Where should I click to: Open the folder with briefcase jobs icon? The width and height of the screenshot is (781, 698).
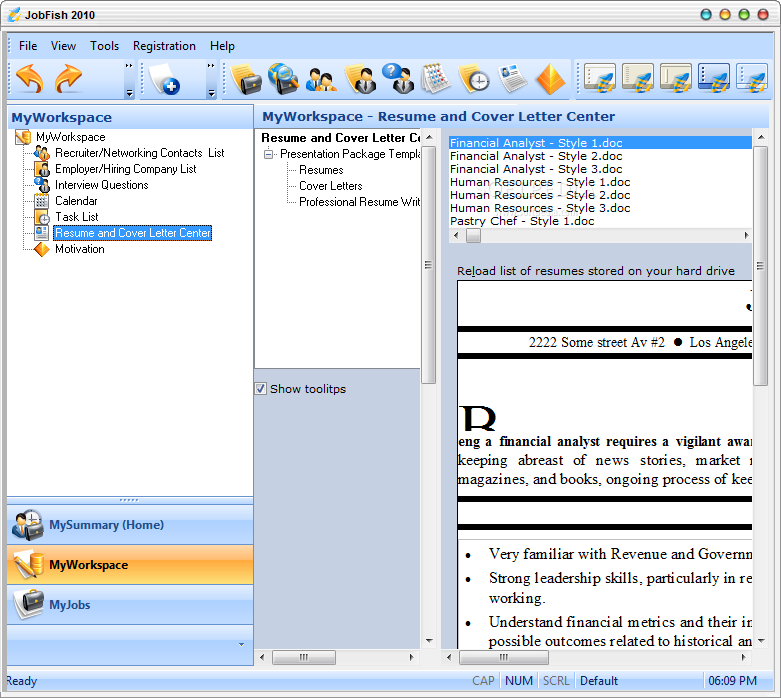click(247, 79)
